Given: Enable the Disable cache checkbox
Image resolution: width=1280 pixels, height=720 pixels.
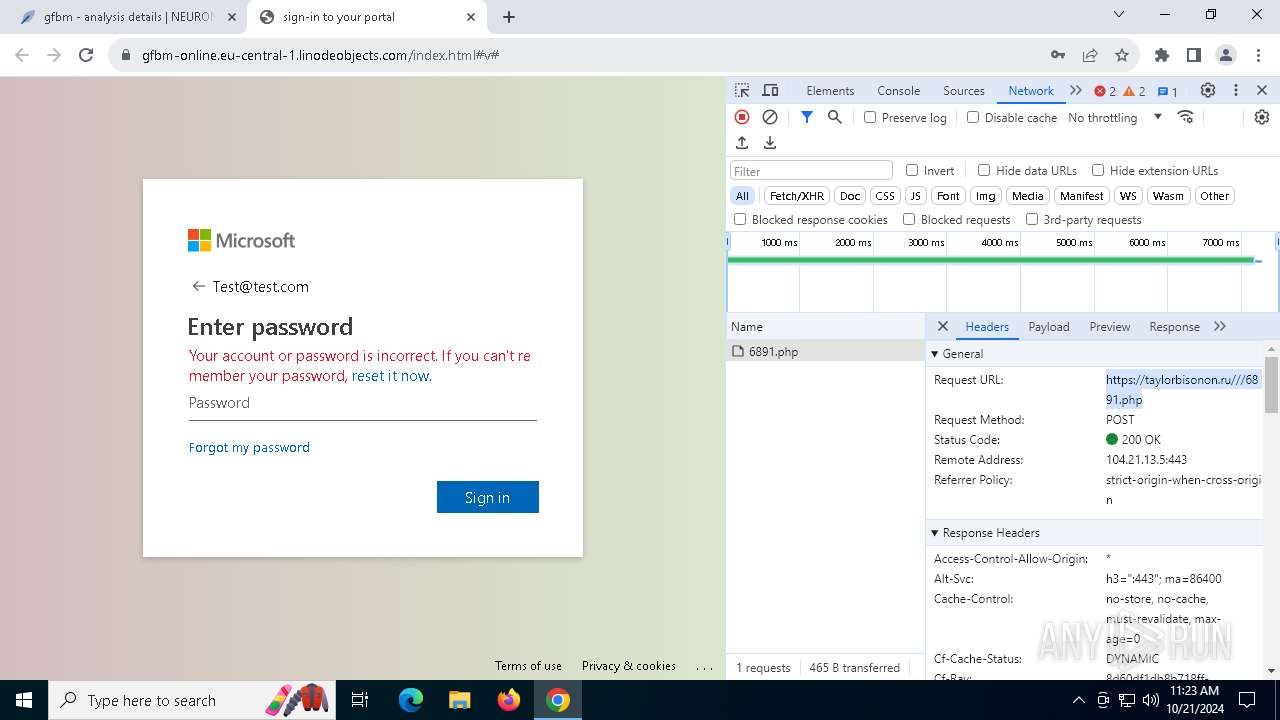Looking at the screenshot, I should pyautogui.click(x=973, y=117).
